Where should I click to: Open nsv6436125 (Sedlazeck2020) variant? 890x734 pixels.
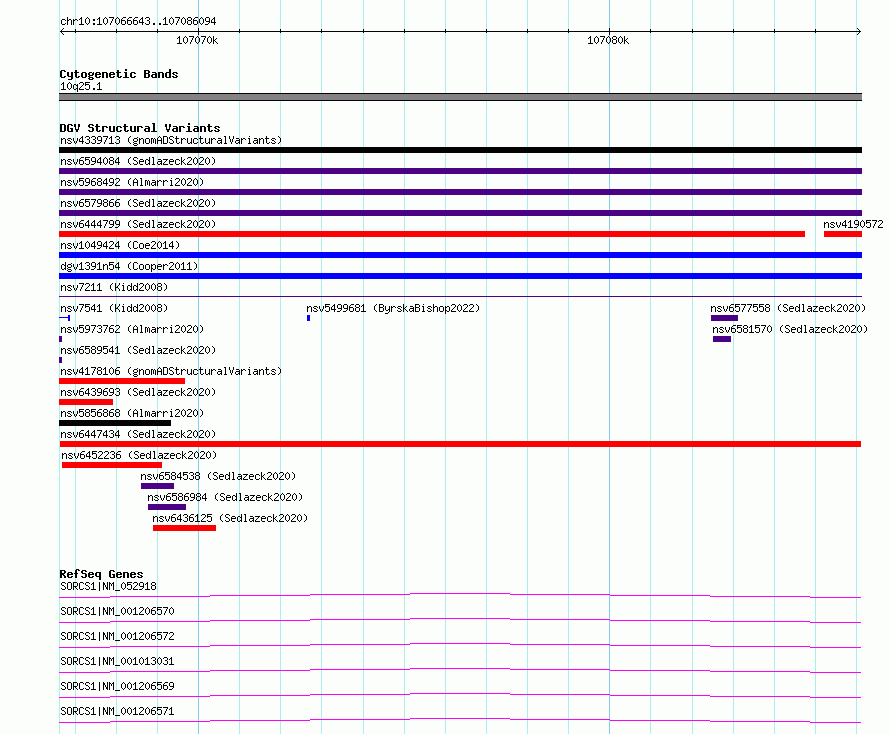[x=230, y=518]
